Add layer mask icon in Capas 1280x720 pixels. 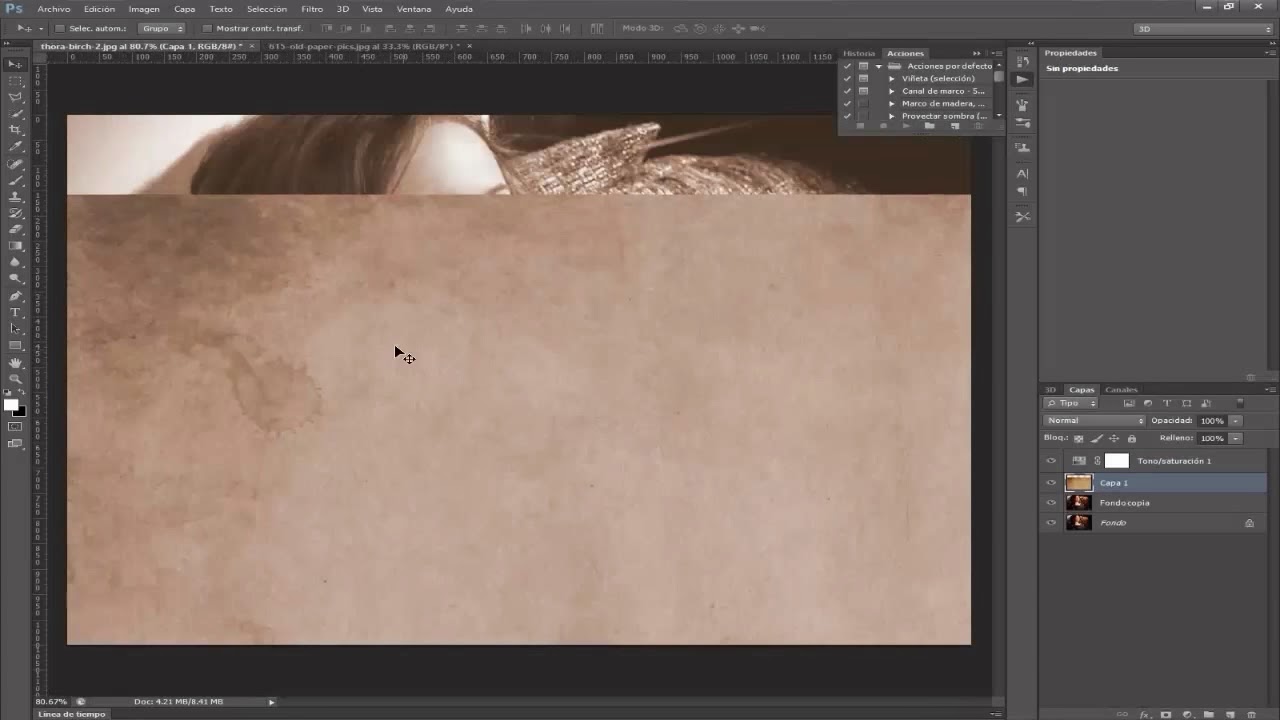pos(1166,715)
